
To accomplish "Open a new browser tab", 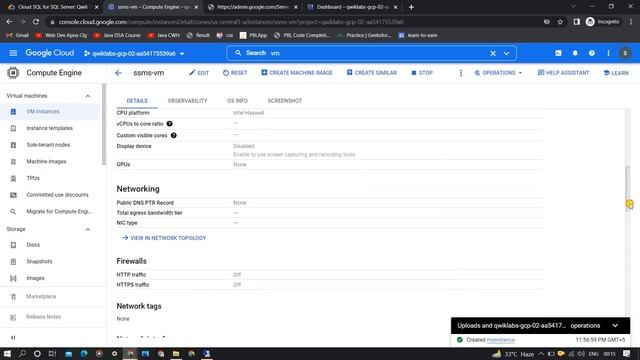I will (411, 7).
